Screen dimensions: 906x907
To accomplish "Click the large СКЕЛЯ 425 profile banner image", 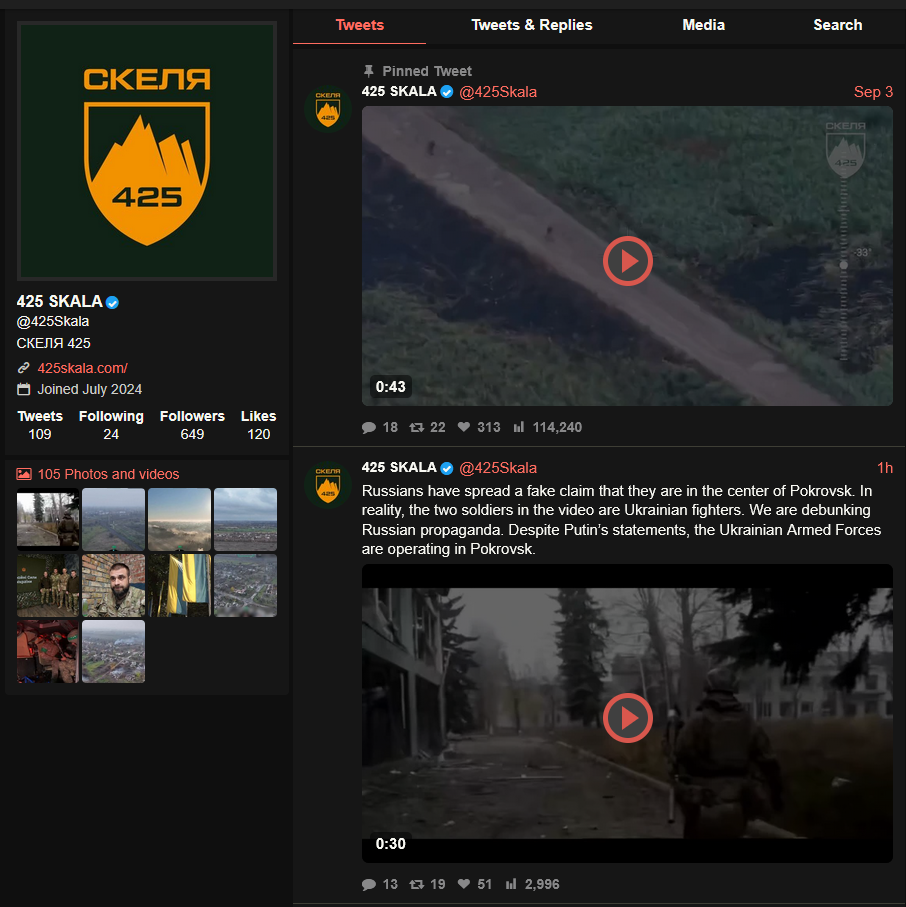I will coord(147,151).
